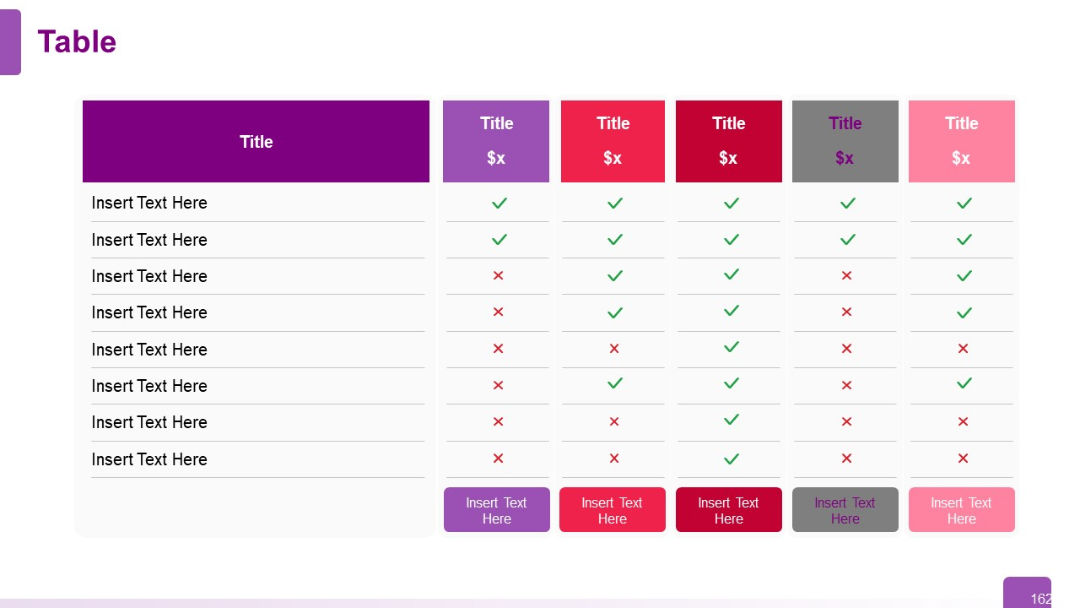Click the sixth "Insert Text Here" row label
Image resolution: width=1080 pixels, height=608 pixels.
coord(149,386)
